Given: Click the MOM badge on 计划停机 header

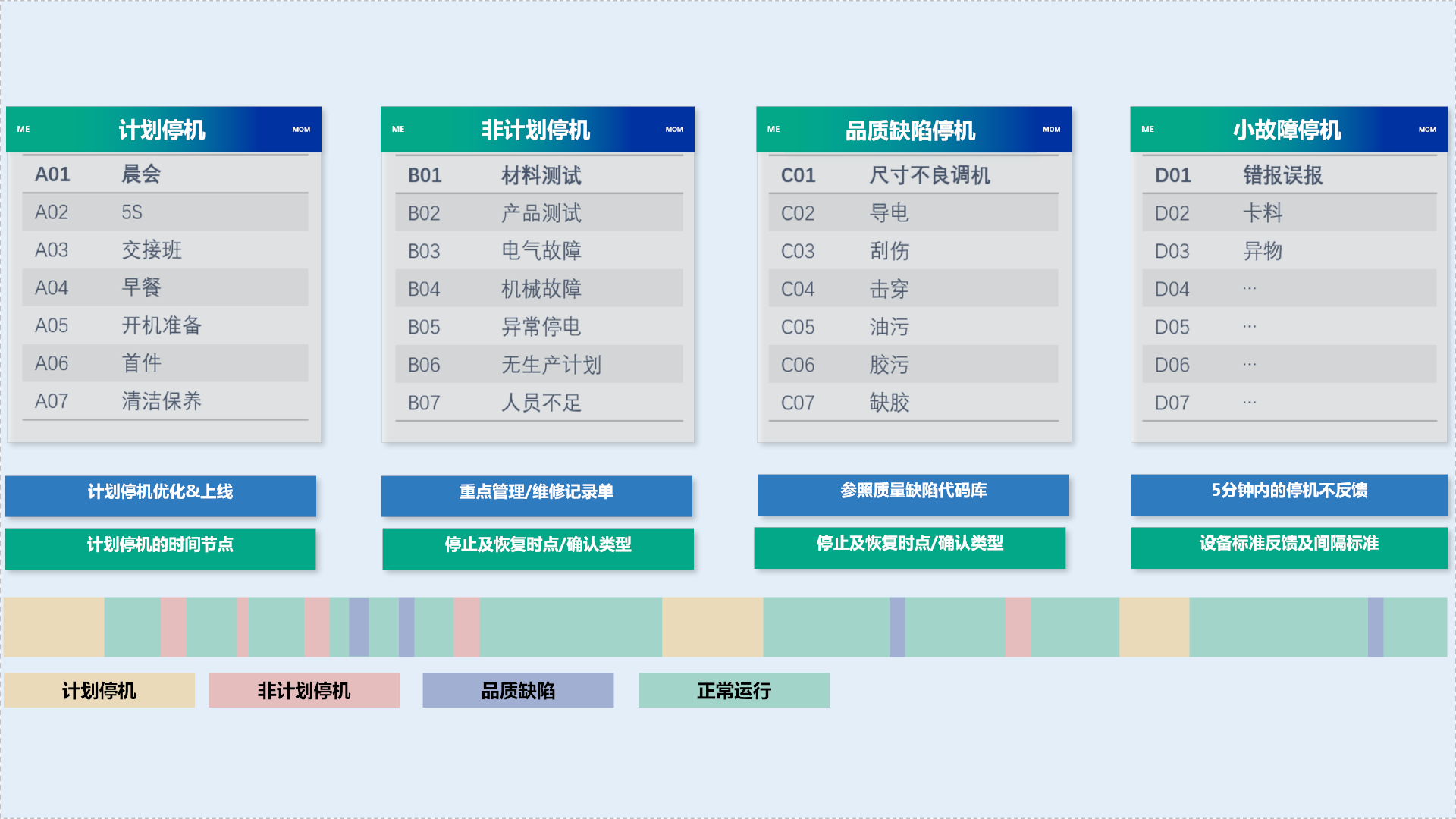Looking at the screenshot, I should (301, 129).
